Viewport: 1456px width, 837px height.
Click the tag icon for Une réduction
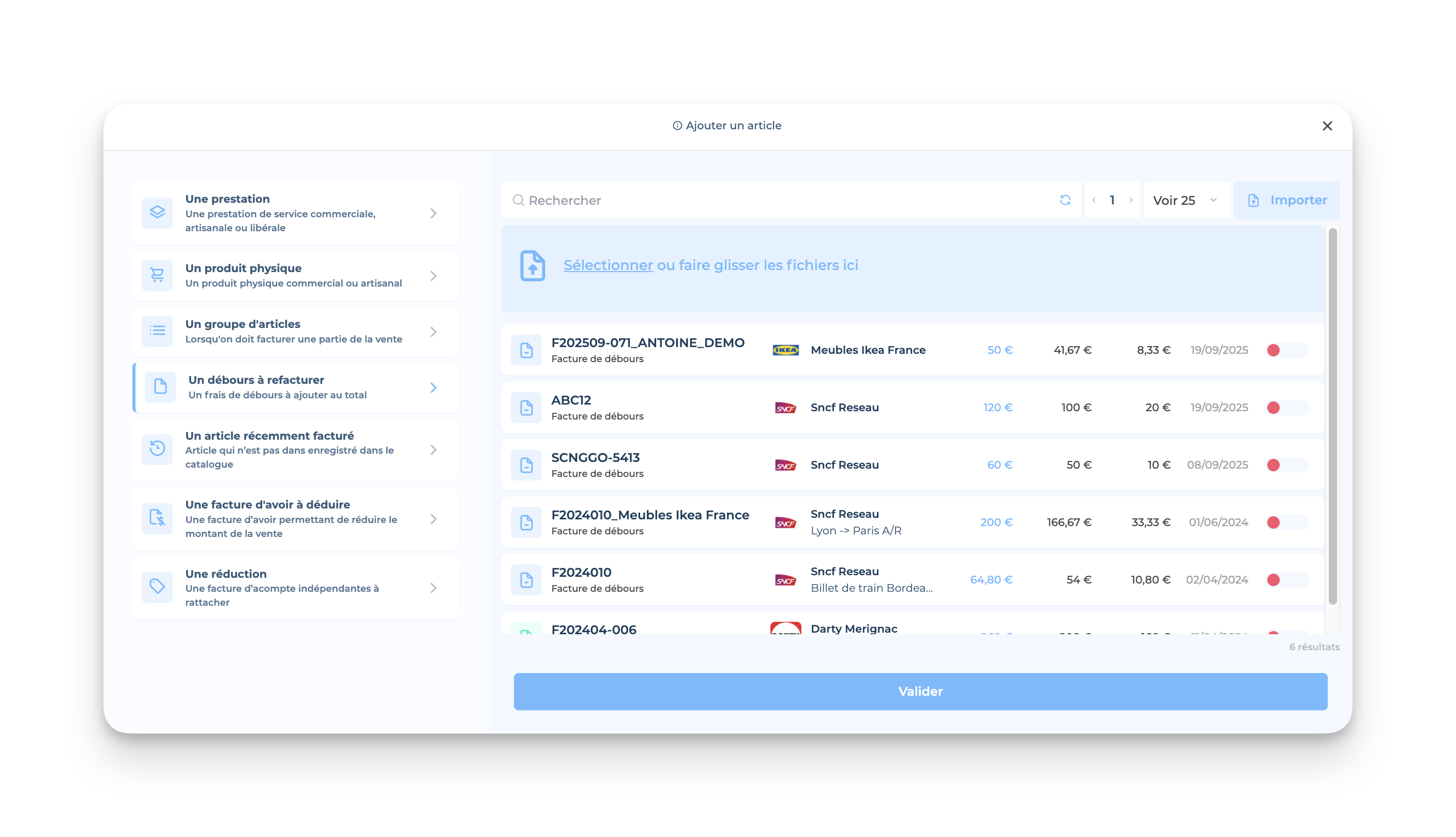pos(157,587)
